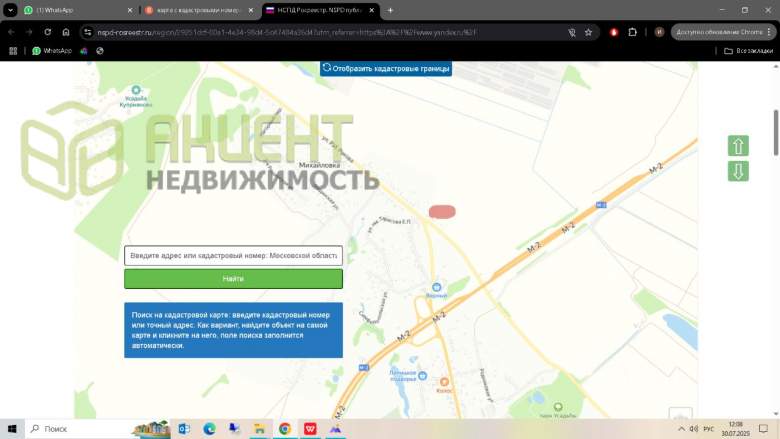The width and height of the screenshot is (780, 439).
Task: Open site information icon in address bar
Action: pos(88,32)
